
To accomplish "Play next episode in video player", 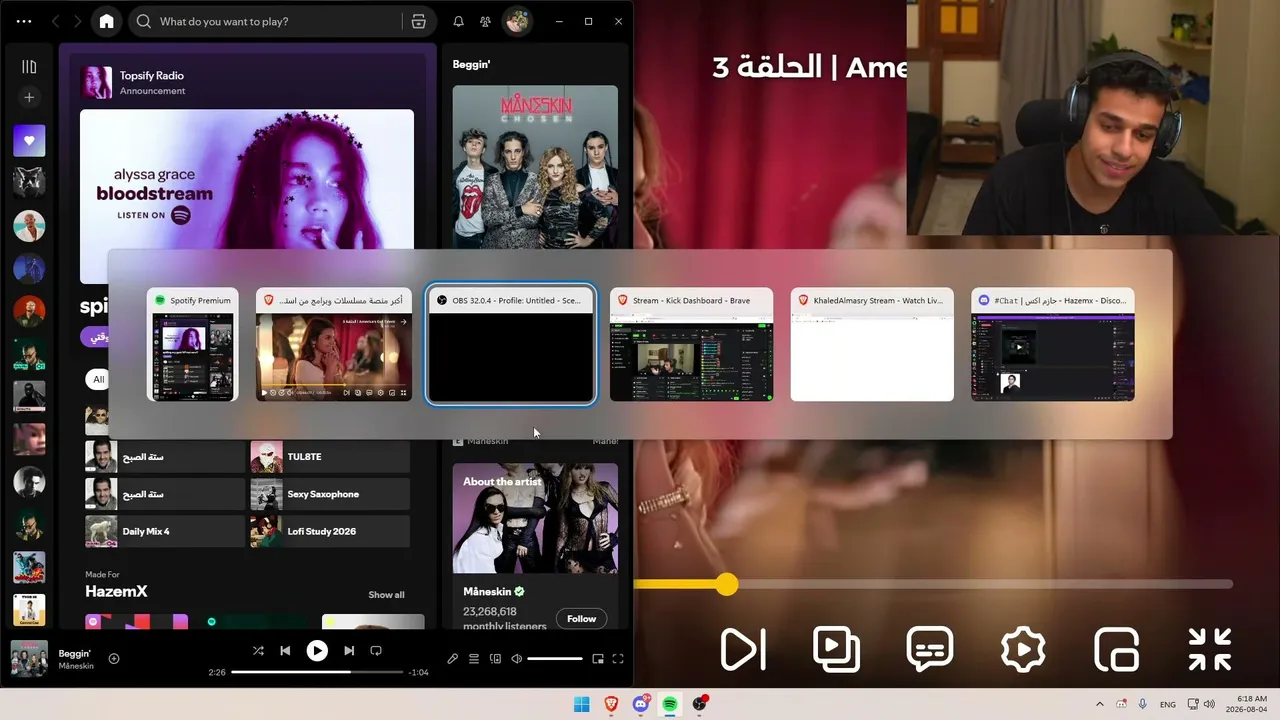I will coord(743,650).
